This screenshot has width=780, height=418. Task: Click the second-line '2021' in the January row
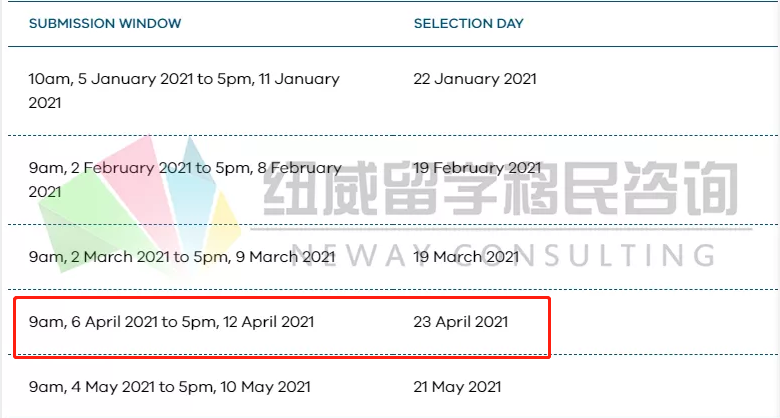point(45,103)
